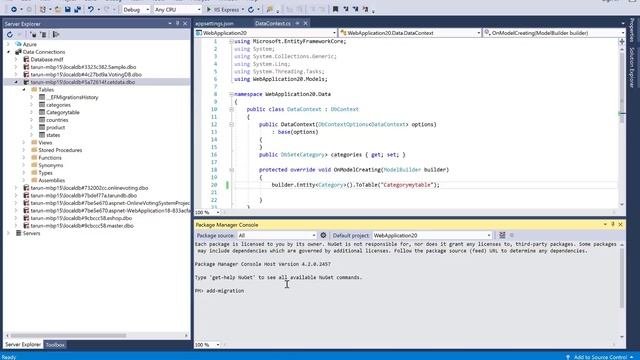The height and width of the screenshot is (360, 640).
Task: Click the Navigate Backward toolbar icon
Action: [x=13, y=9]
